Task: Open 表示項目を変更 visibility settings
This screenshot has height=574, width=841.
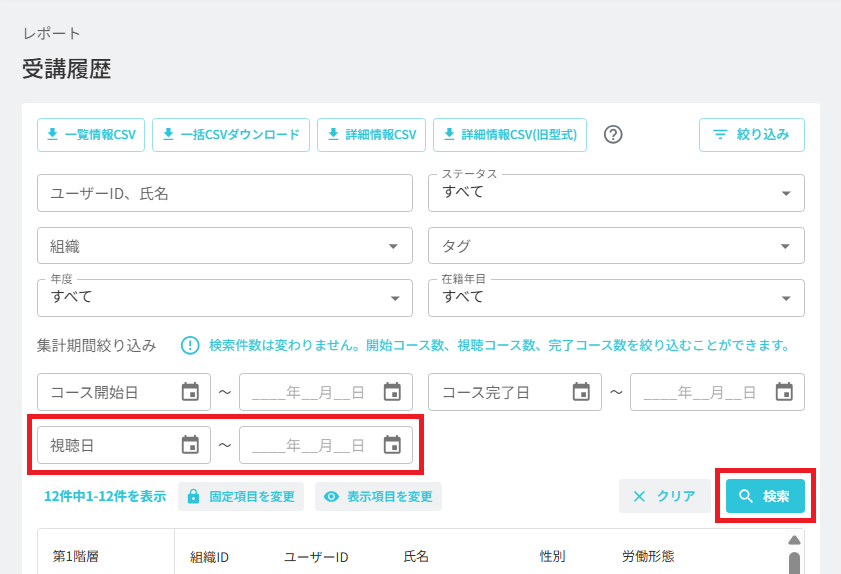Action: [378, 497]
